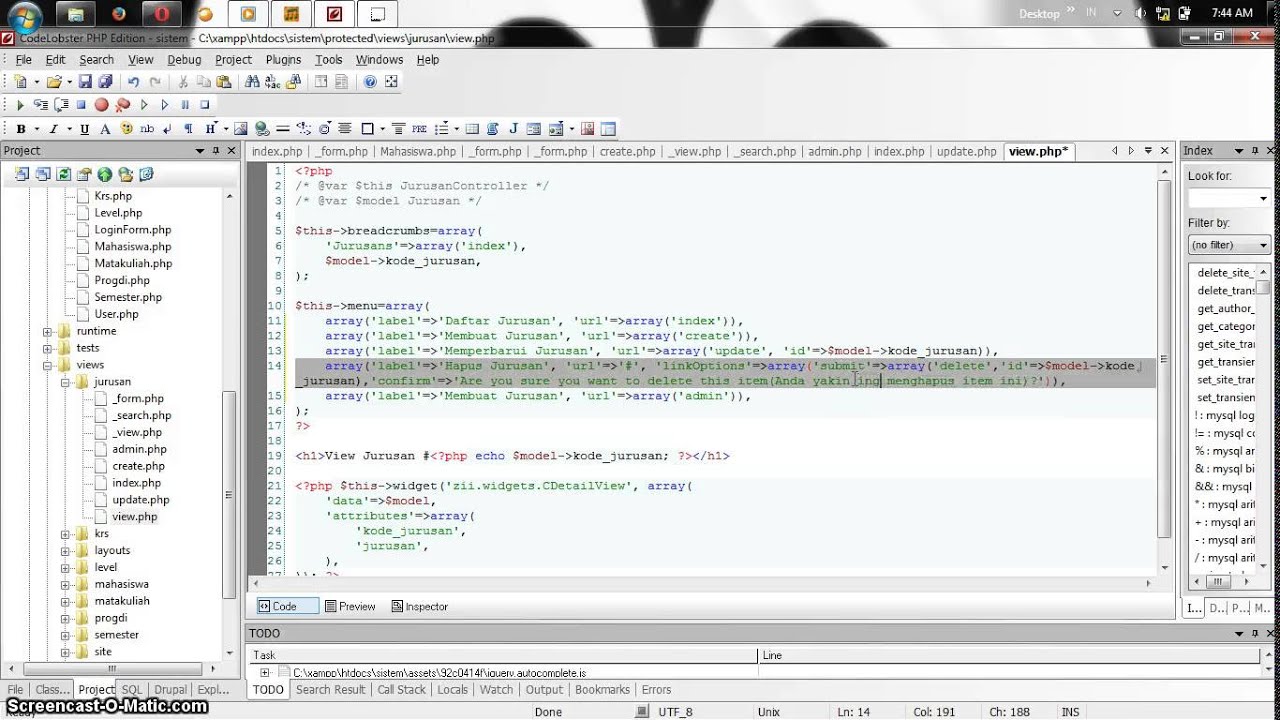Click the Replace text icon
1280x720 pixels.
(273, 82)
